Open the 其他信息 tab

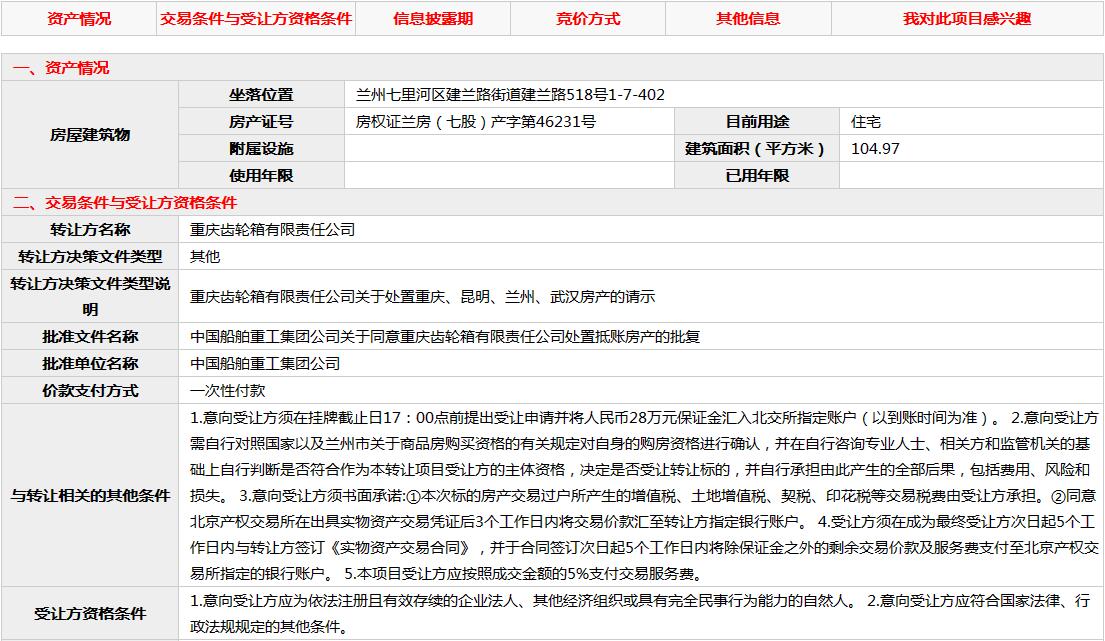[748, 19]
